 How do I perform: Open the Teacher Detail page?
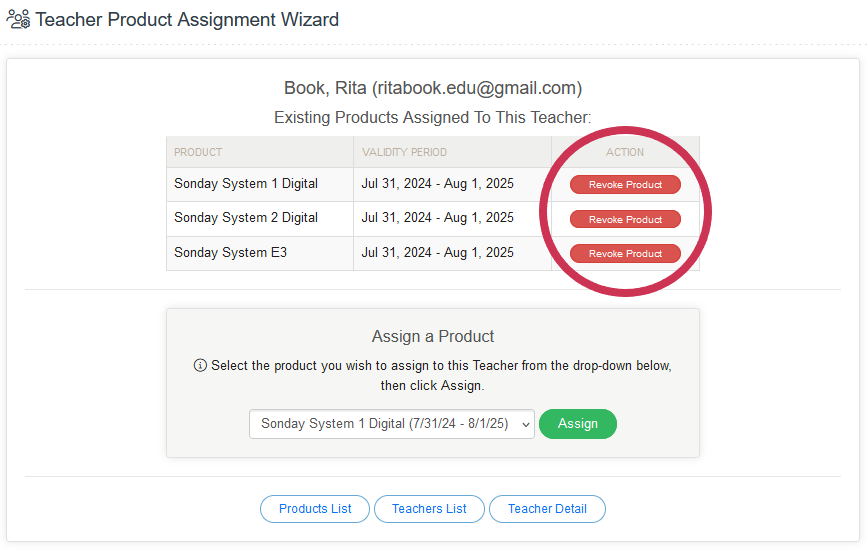pos(547,509)
